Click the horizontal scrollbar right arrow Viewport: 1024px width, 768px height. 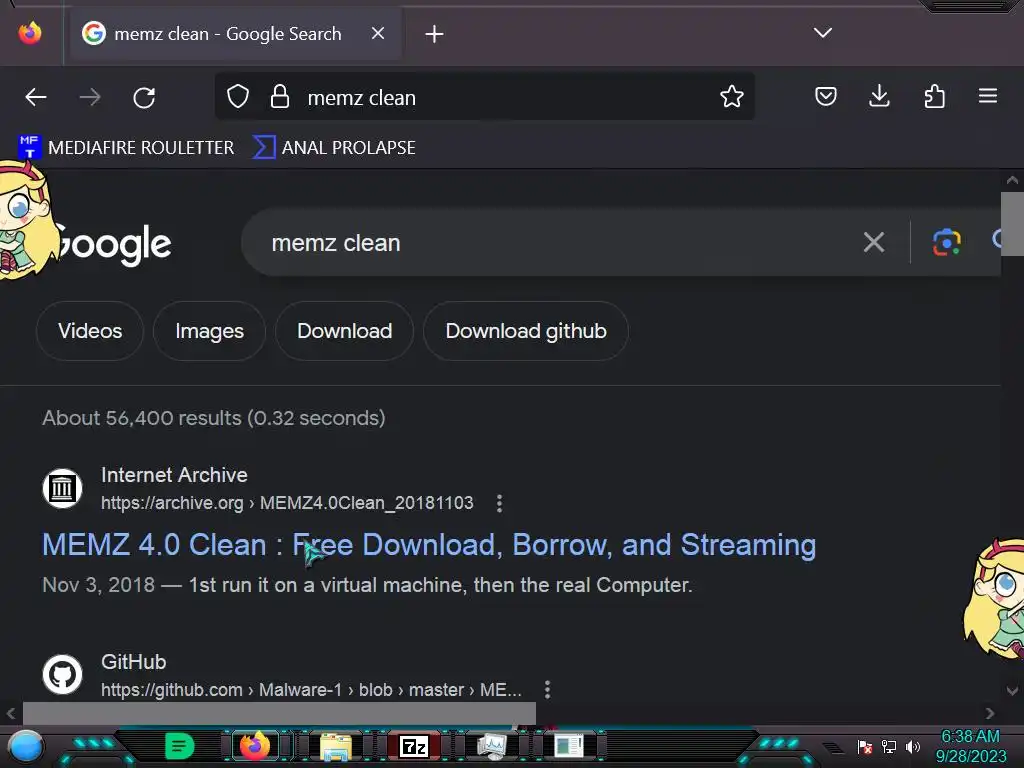[989, 713]
